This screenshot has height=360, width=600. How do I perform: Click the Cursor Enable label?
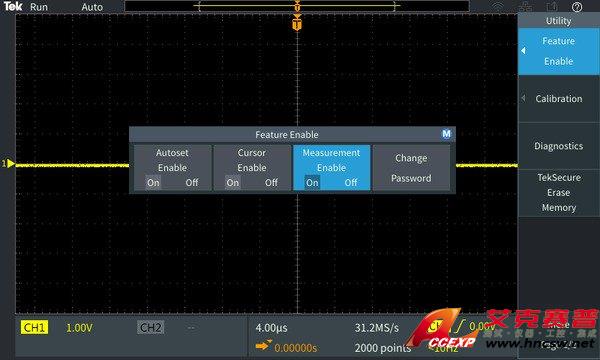click(252, 160)
